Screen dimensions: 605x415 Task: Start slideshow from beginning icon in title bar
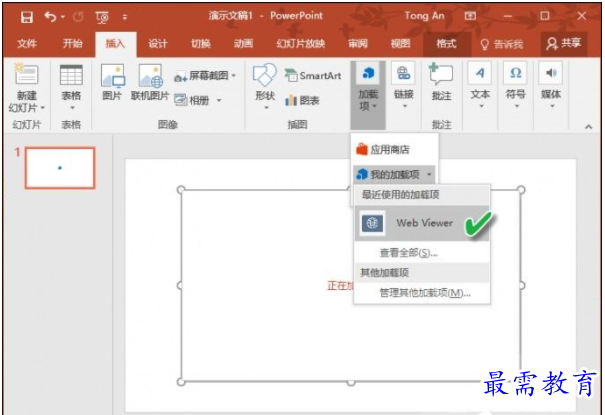pos(102,17)
